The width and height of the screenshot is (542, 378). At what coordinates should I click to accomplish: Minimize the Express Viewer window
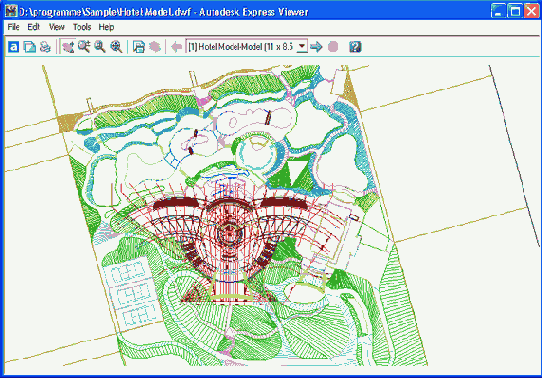click(x=498, y=11)
